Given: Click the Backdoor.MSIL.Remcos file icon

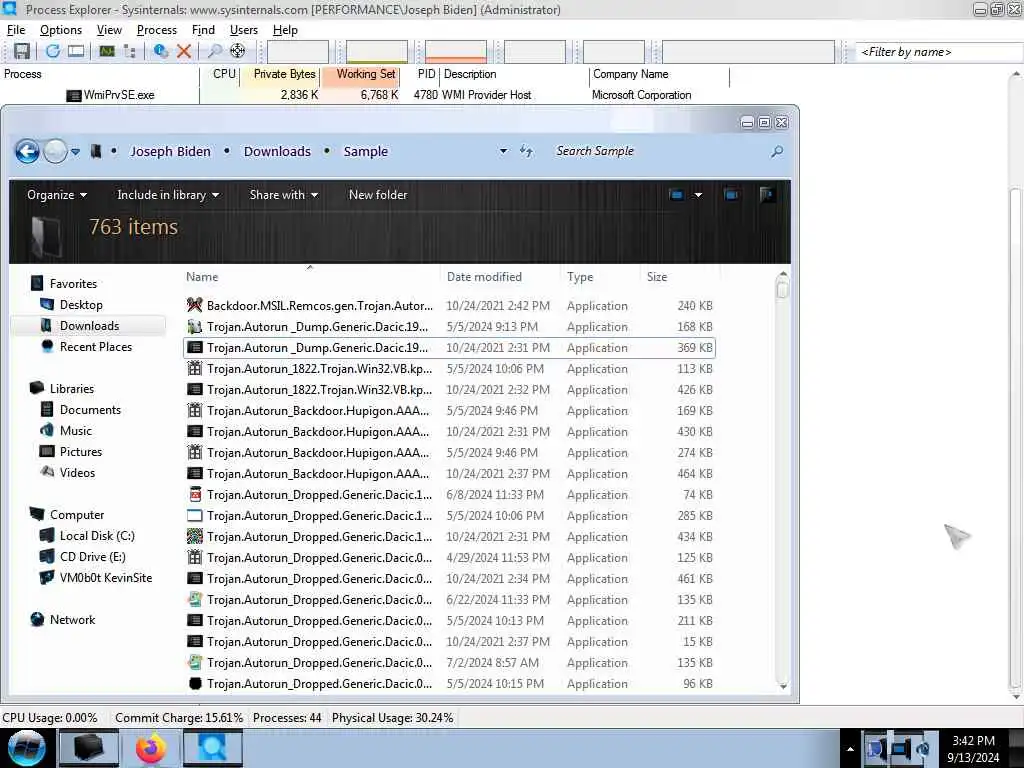Looking at the screenshot, I should click(x=195, y=305).
